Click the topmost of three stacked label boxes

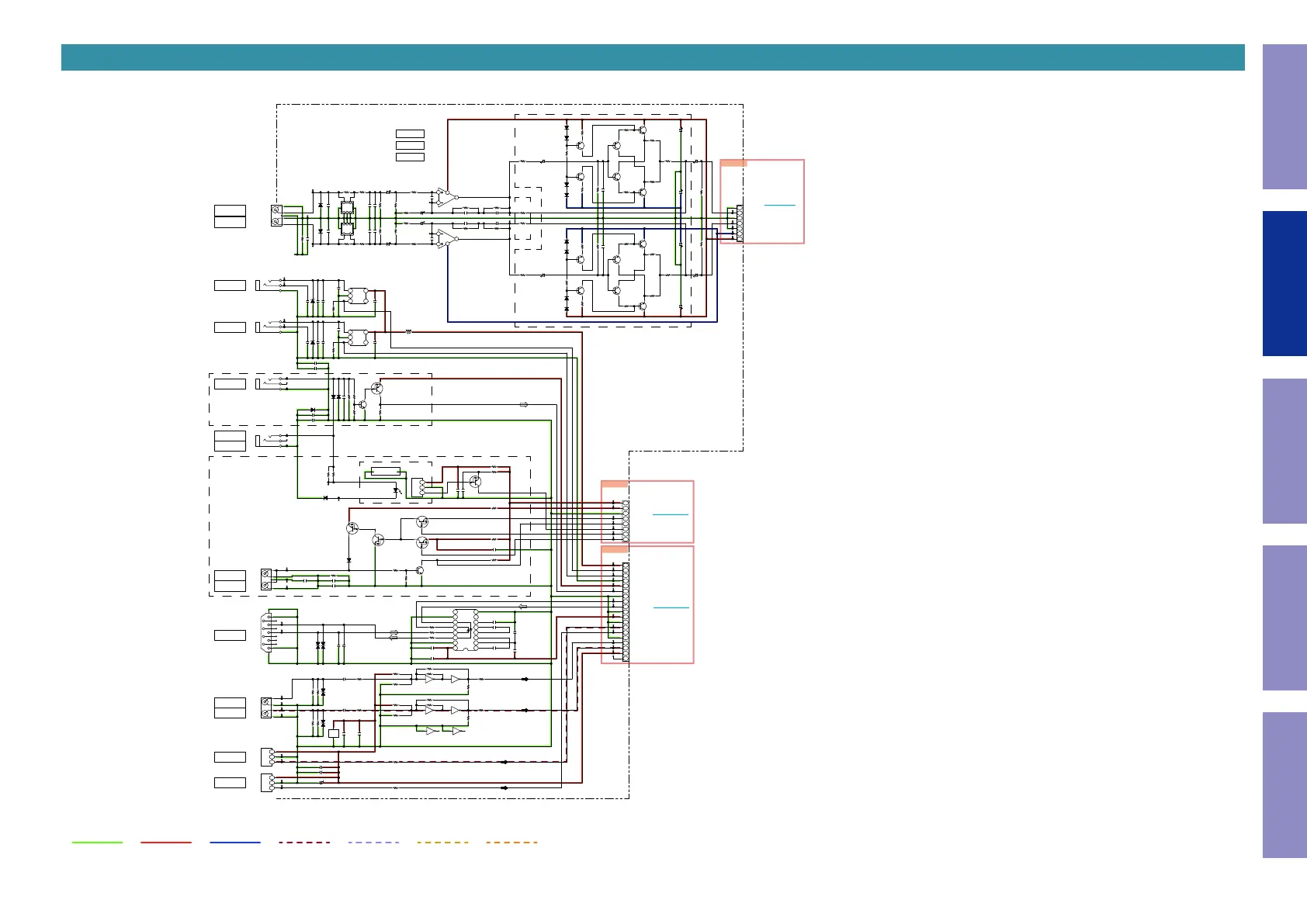(410, 134)
